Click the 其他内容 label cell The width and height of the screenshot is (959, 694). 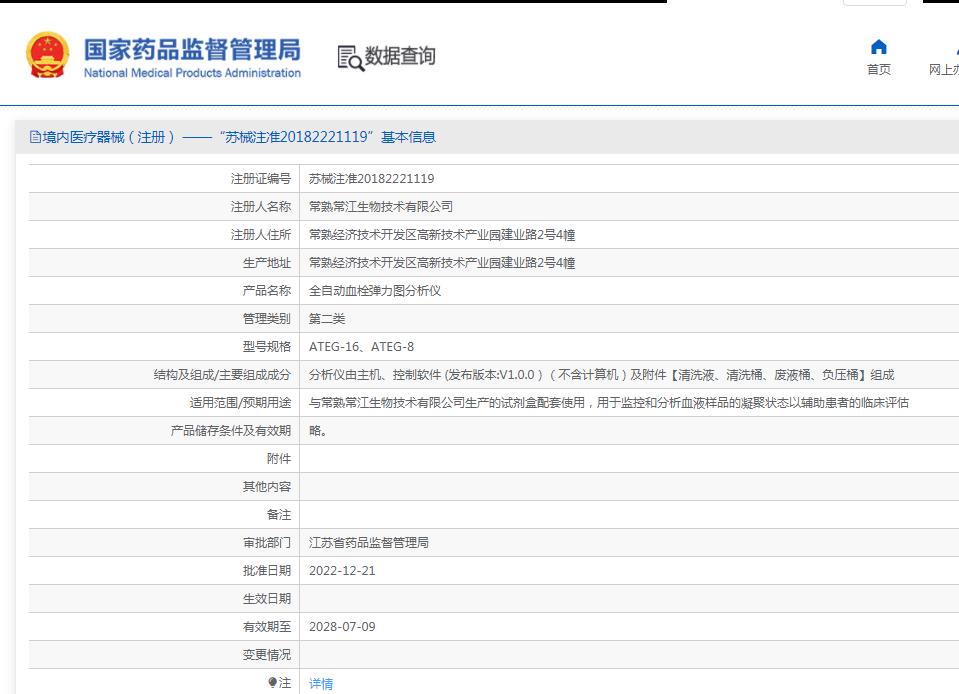pos(164,487)
